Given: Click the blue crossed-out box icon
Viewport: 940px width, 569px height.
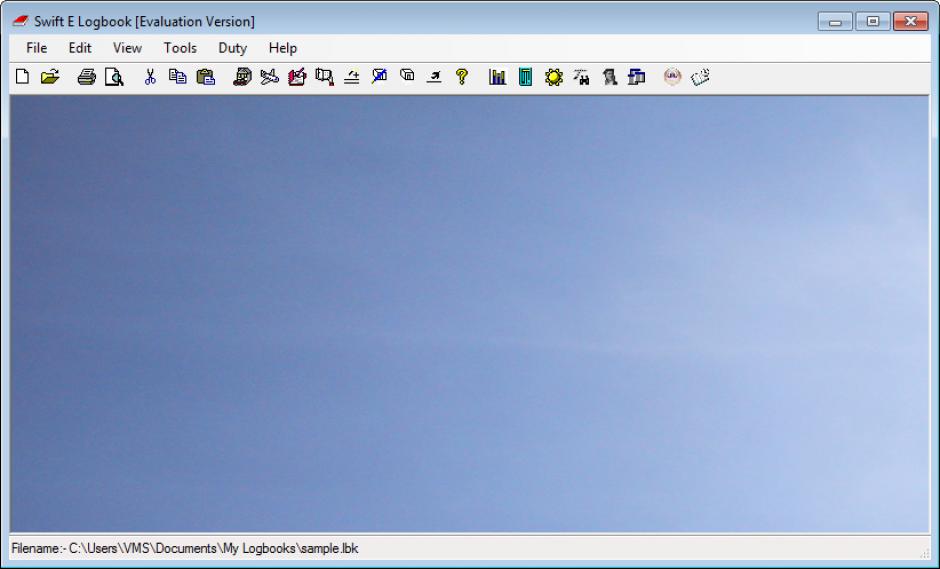Looking at the screenshot, I should click(379, 76).
